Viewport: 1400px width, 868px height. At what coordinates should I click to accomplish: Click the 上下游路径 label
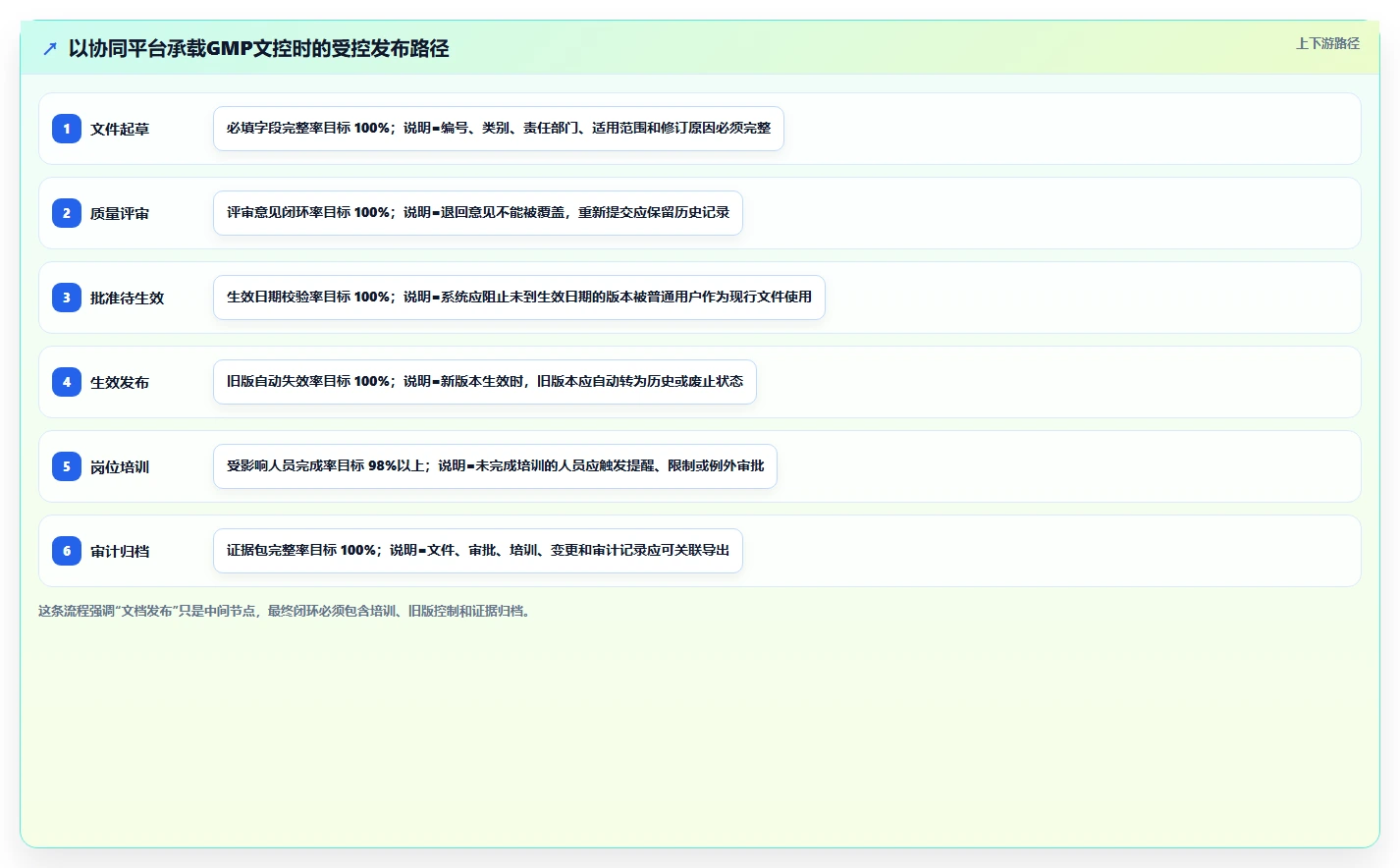tap(1327, 43)
